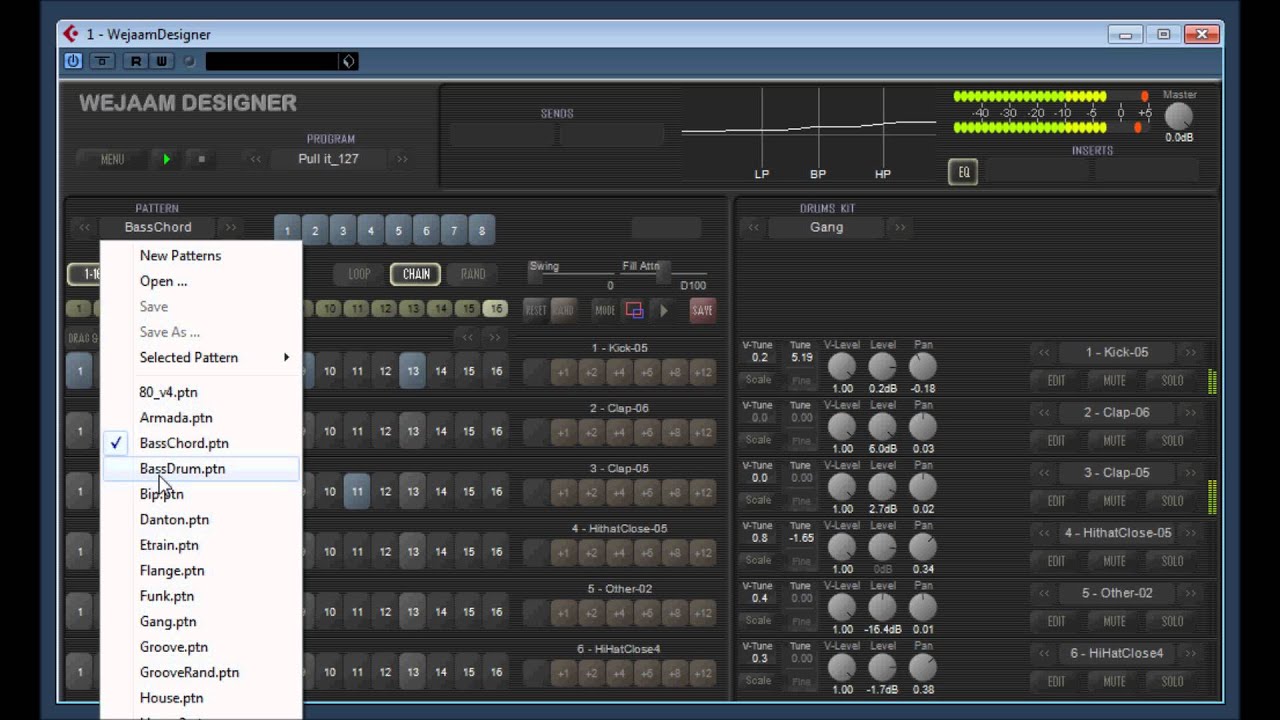The image size is (1280, 720).
Task: Click the MODE button
Action: pos(605,310)
